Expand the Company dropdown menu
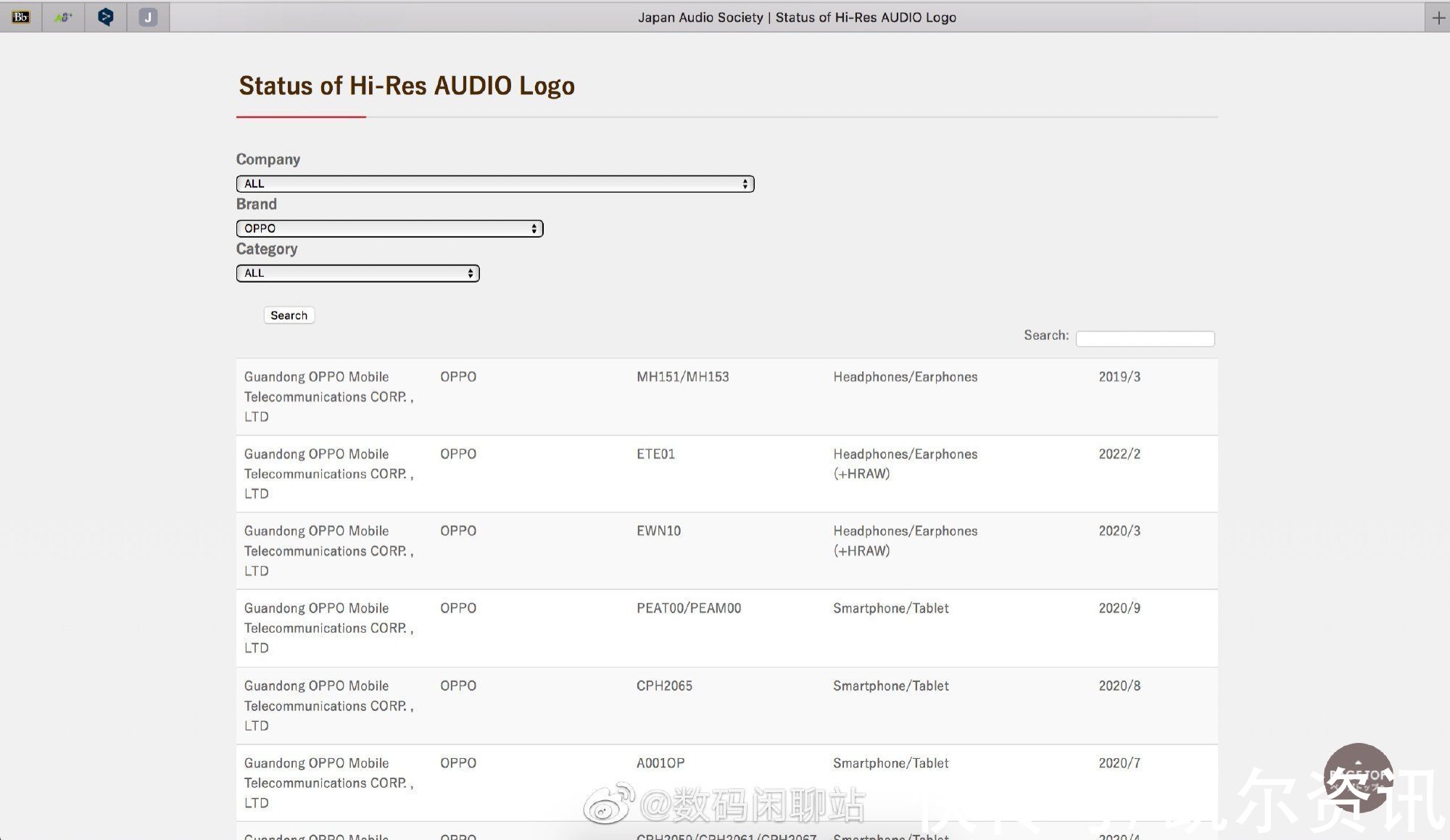This screenshot has height=840, width=1450. pos(495,183)
